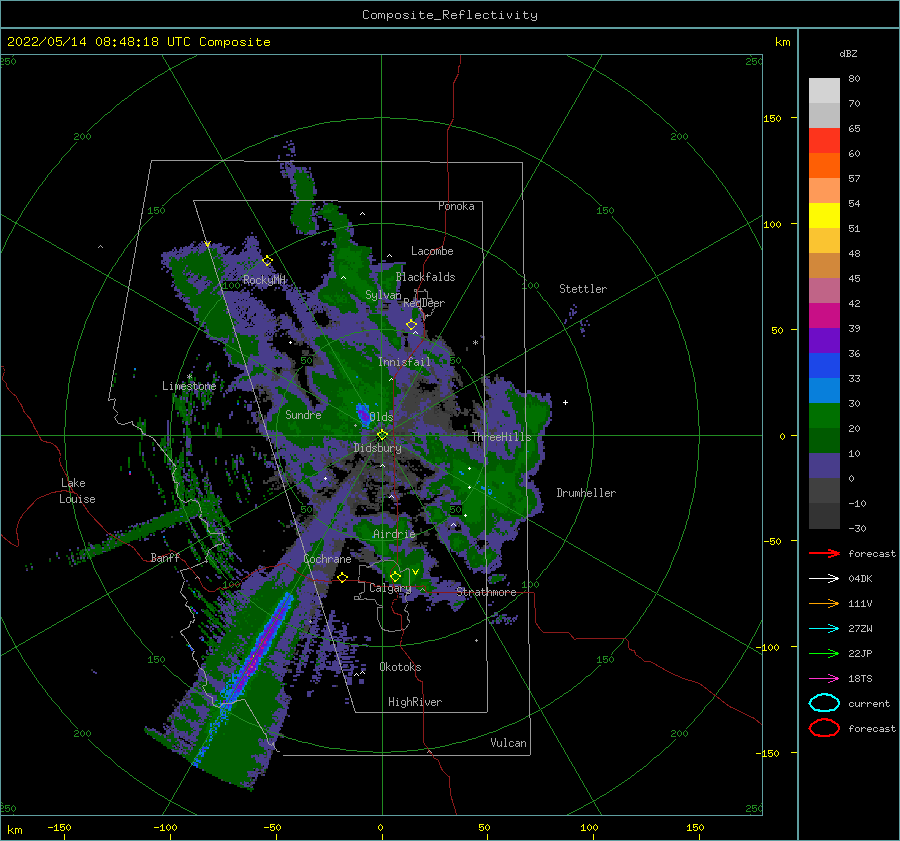Viewport: 900px width, 841px height.
Task: Select the blue 33-36 dBZ swatch
Action: (x=824, y=365)
